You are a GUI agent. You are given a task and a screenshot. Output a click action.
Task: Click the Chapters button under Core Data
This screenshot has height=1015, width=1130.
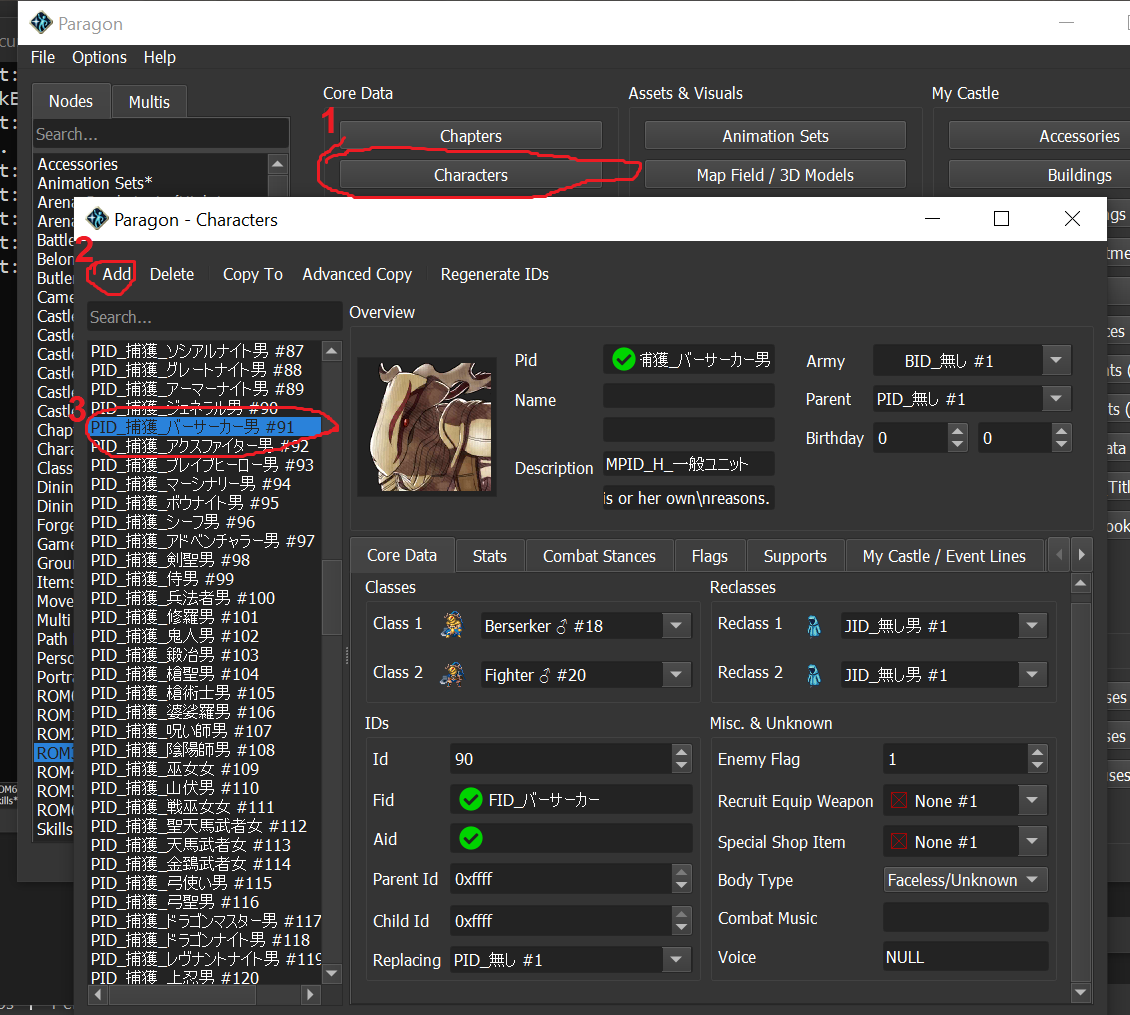pos(471,136)
